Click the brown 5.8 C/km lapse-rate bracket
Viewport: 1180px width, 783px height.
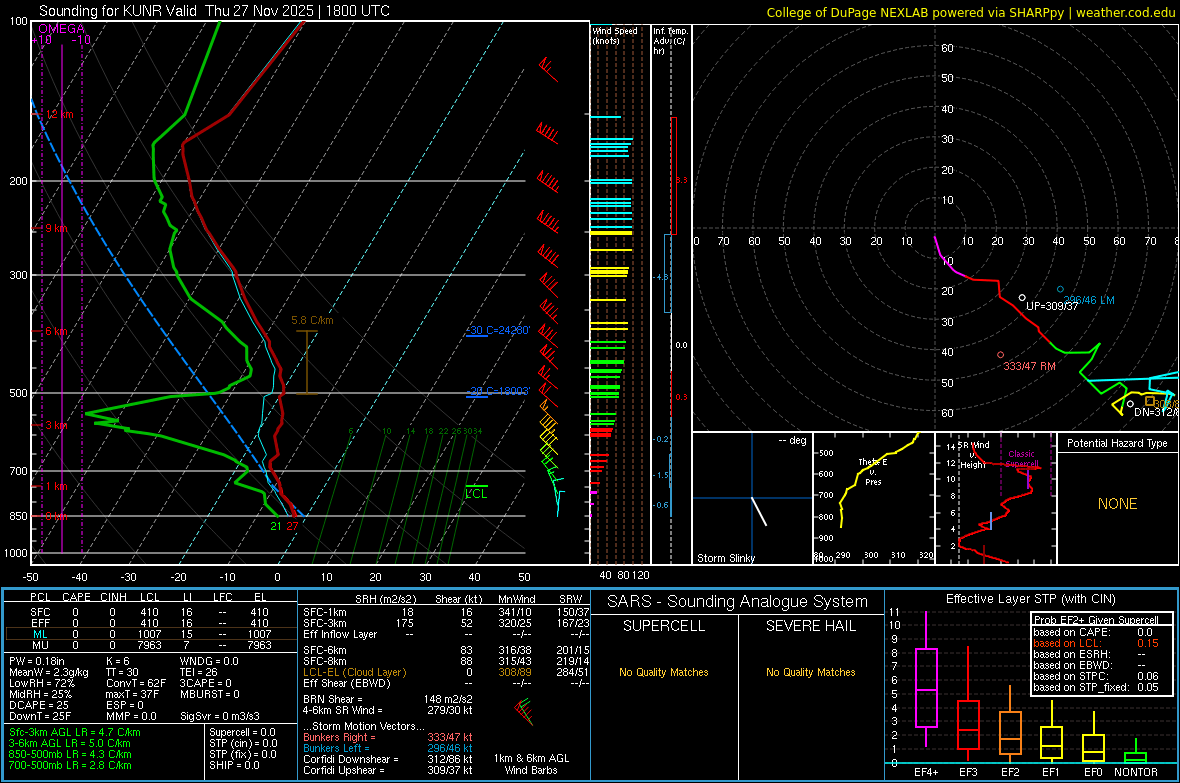[306, 362]
